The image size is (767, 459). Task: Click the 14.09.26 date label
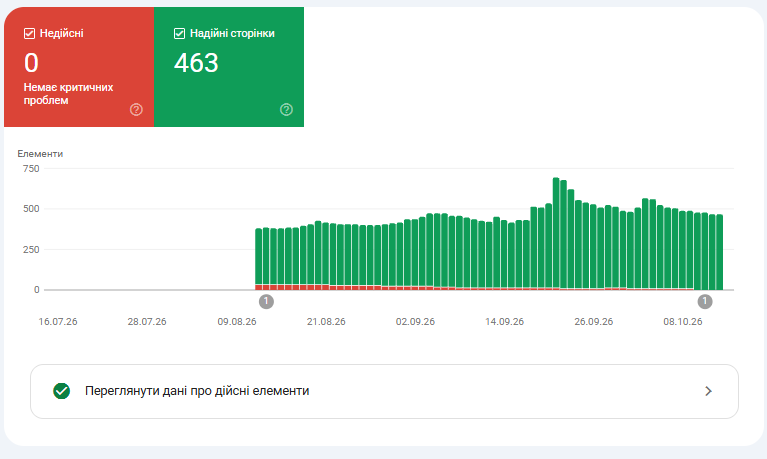coord(504,321)
